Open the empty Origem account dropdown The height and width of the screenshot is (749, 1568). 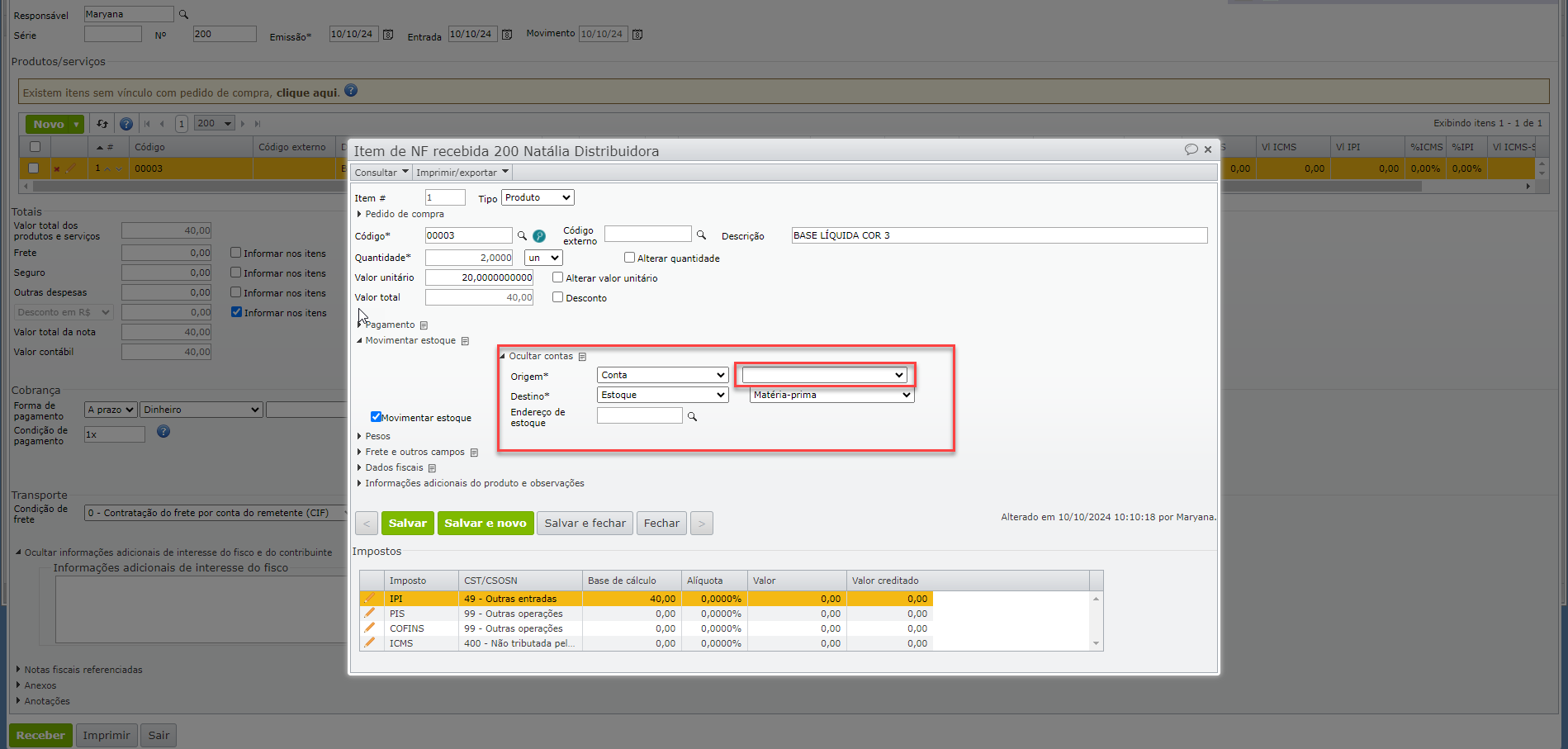pyautogui.click(x=823, y=375)
